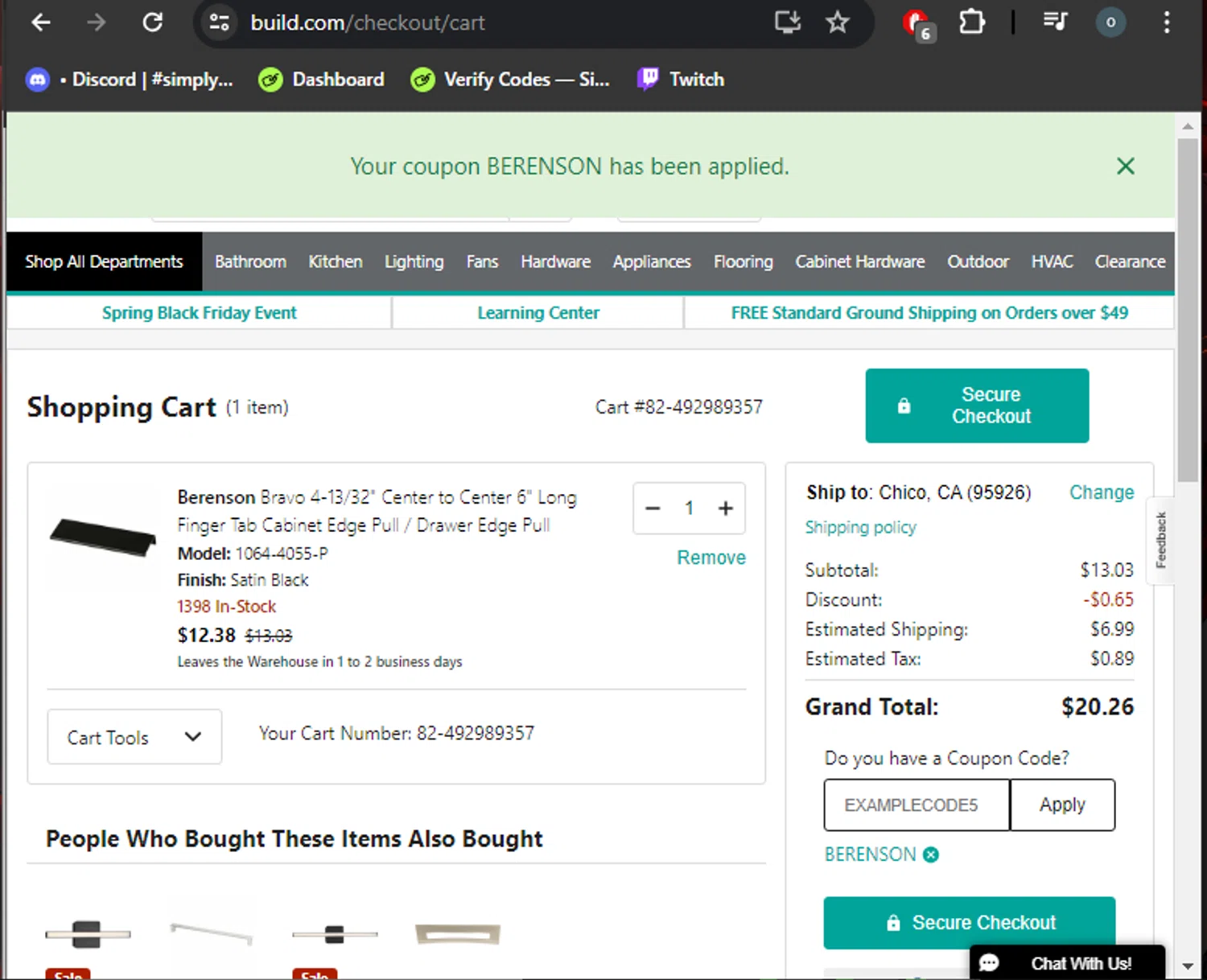Go back with the browser back arrow
Viewport: 1207px width, 980px height.
tap(40, 23)
